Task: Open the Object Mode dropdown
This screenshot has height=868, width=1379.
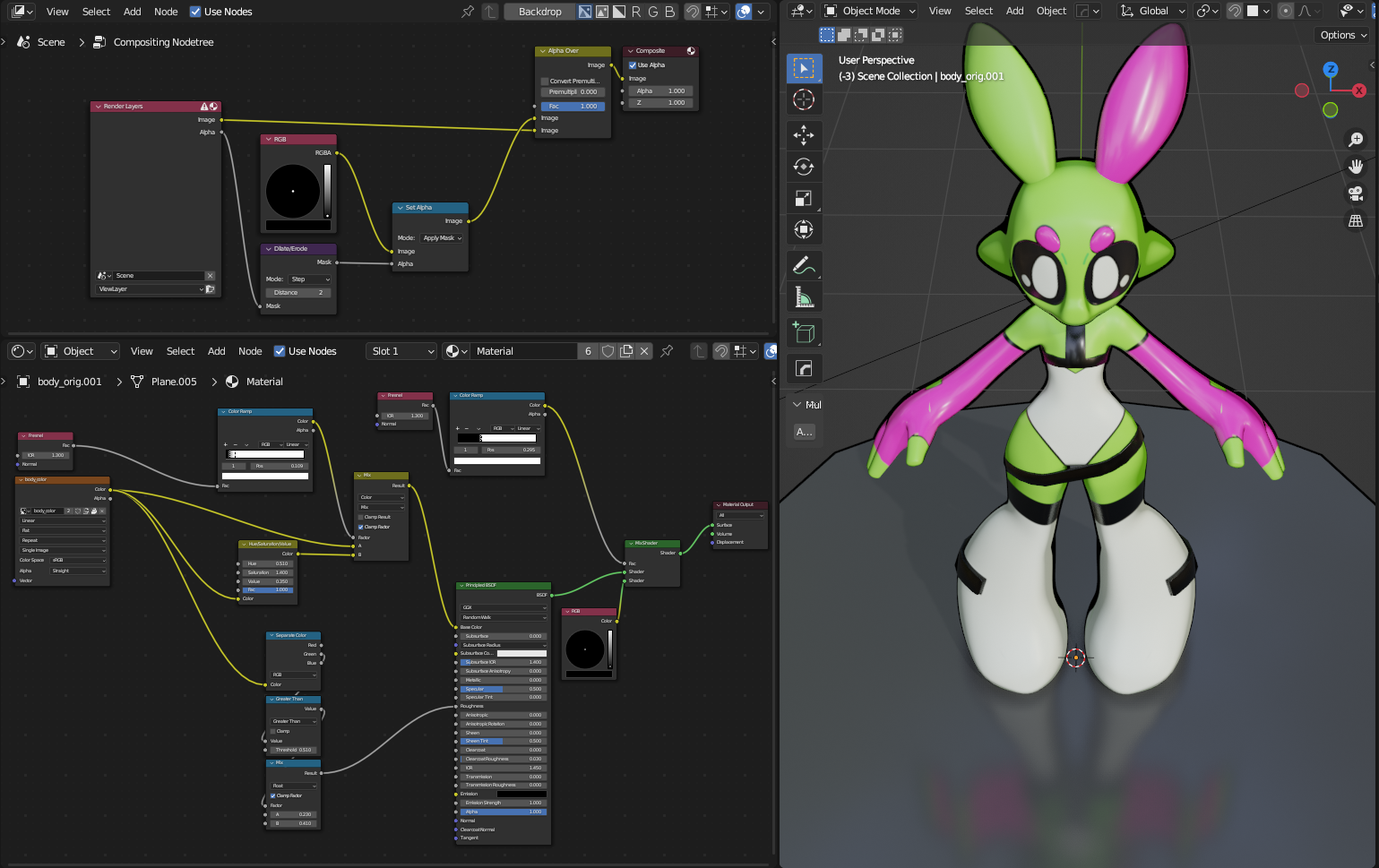Action: point(870,11)
